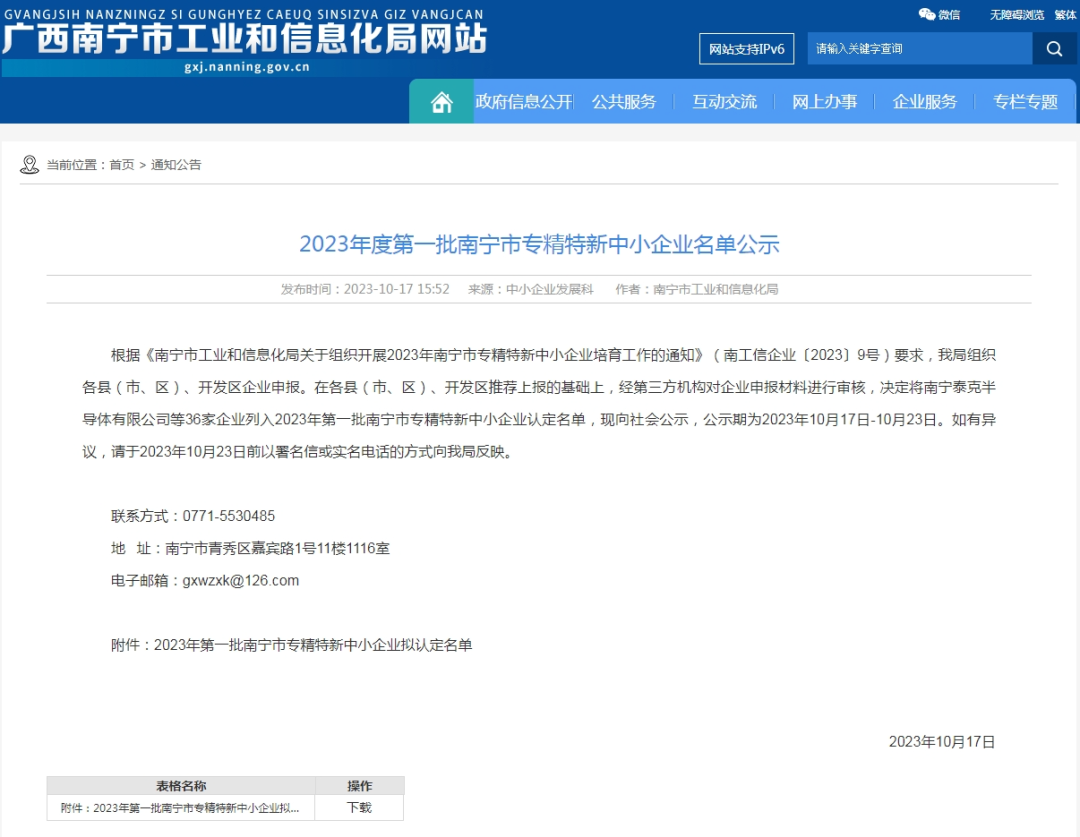Screen dimensions: 1080x837
Task: Click the article title 2023年度第一批南宁市专精特新中小企业名单公示
Action: click(x=539, y=244)
